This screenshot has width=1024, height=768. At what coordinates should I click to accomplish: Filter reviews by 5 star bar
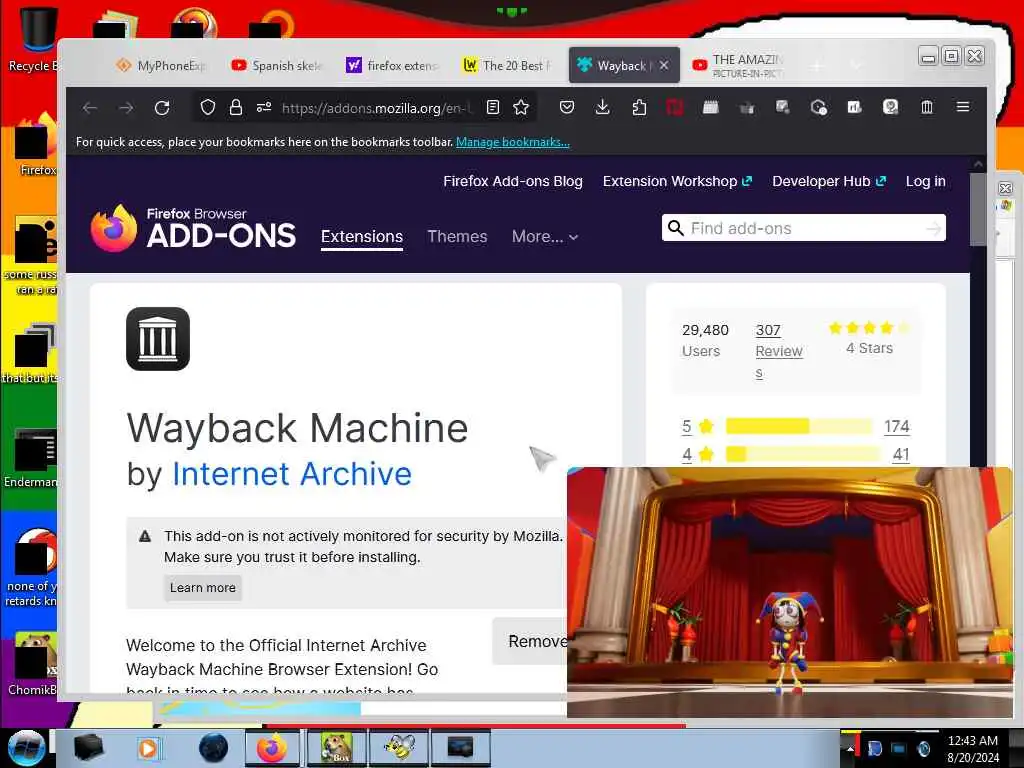pyautogui.click(x=798, y=426)
